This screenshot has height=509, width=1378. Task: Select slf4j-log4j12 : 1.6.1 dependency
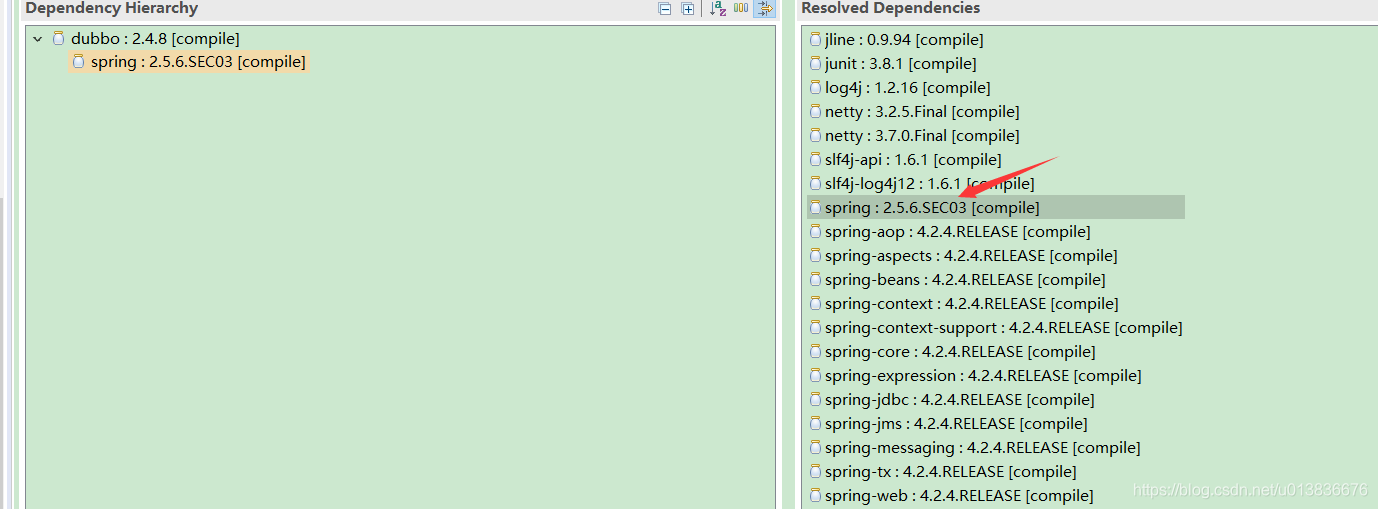929,184
